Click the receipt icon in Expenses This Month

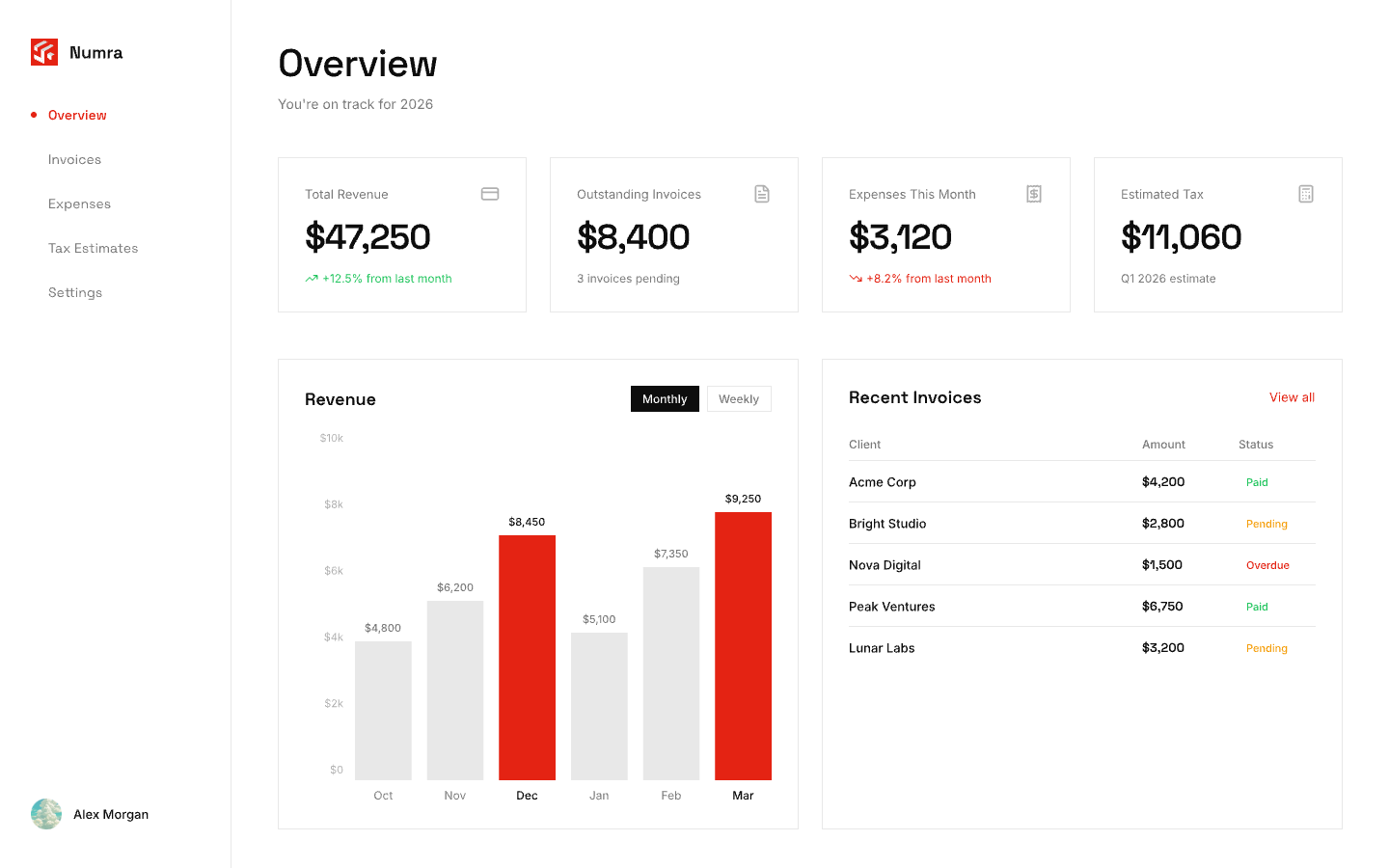click(x=1034, y=194)
